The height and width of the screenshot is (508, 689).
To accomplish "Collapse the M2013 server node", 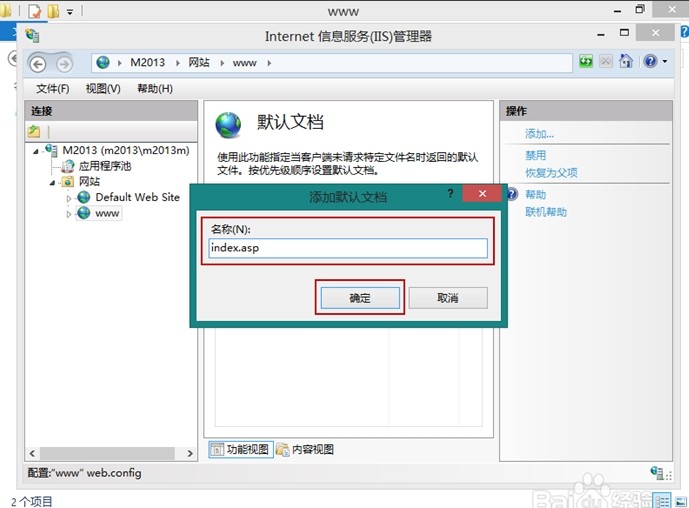I will pos(36,152).
